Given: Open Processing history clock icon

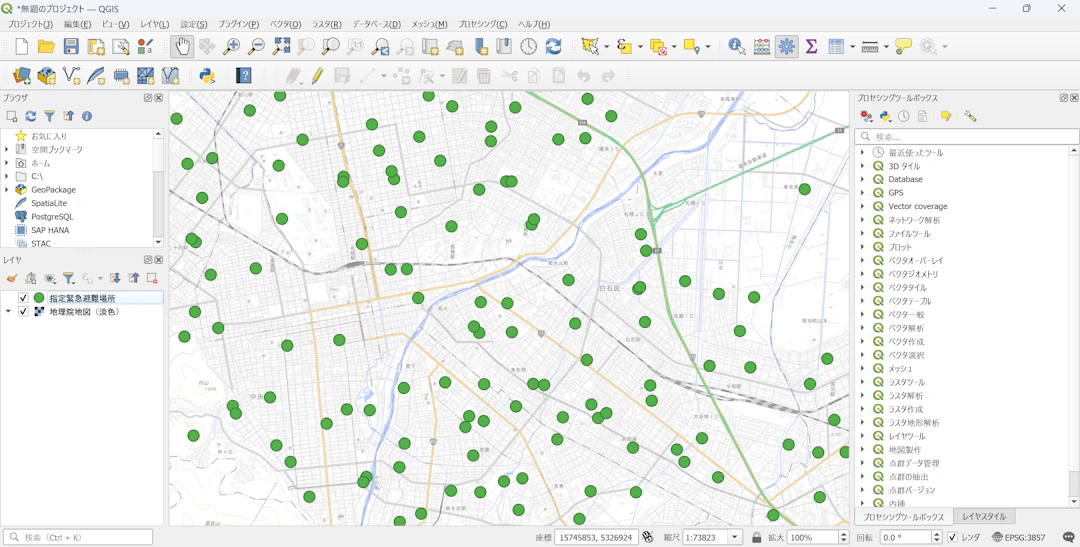Looking at the screenshot, I should [x=904, y=116].
